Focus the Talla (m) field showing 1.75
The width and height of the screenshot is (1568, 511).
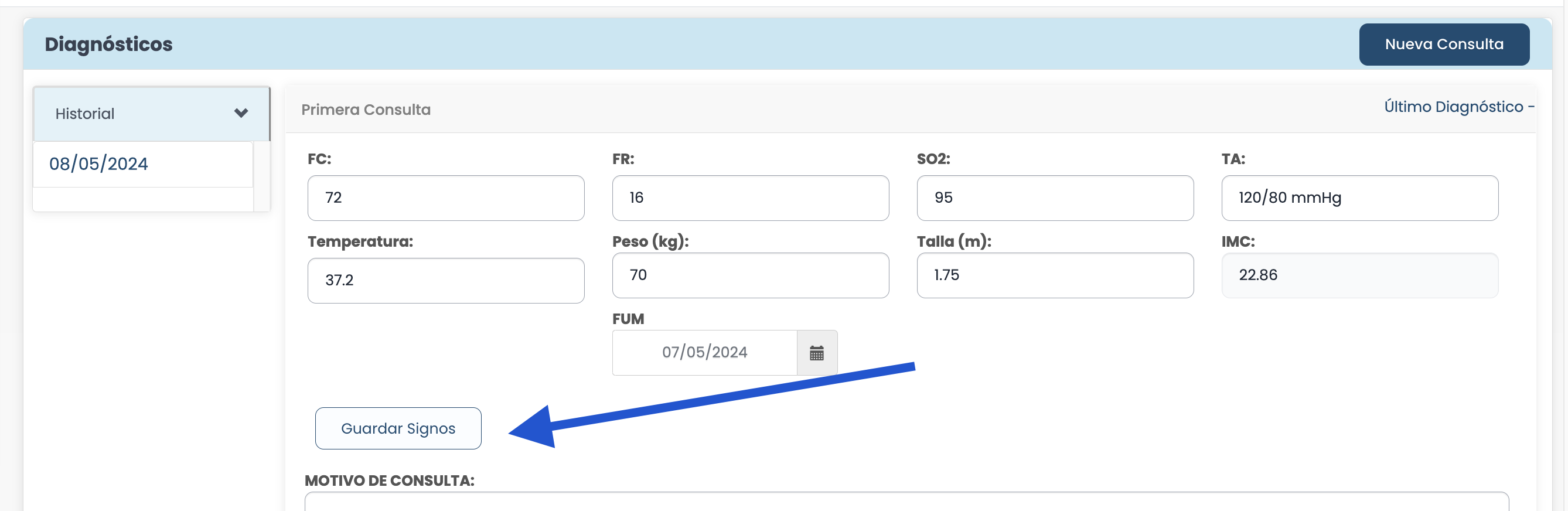[1054, 275]
